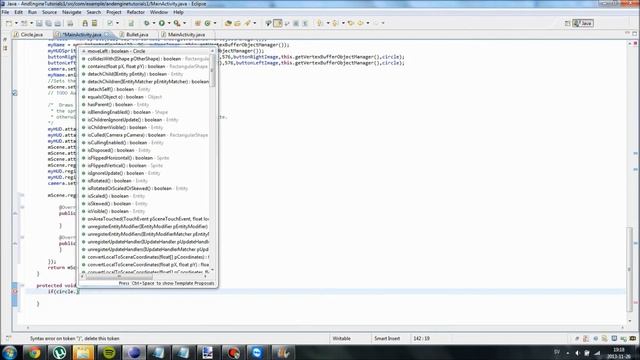Open Google Chrome from the taskbar
The height and width of the screenshot is (360, 640).
pos(34,352)
